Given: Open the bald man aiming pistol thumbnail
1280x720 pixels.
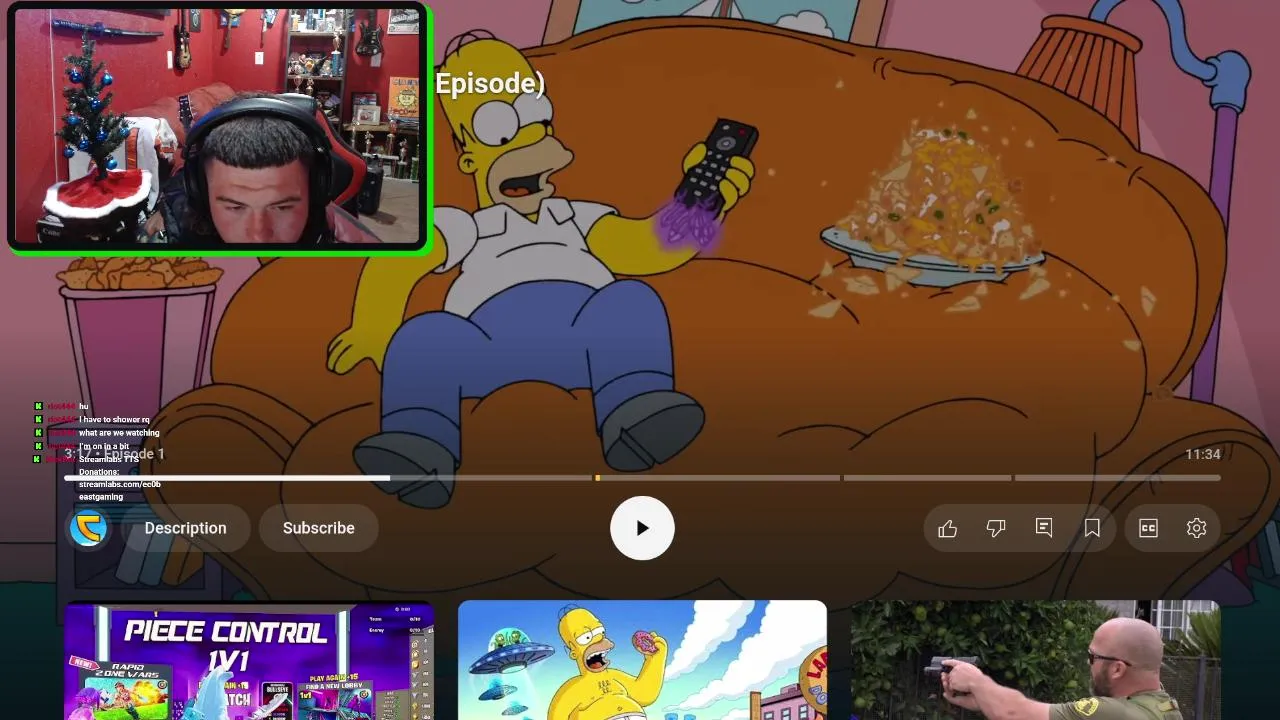Looking at the screenshot, I should point(1035,660).
